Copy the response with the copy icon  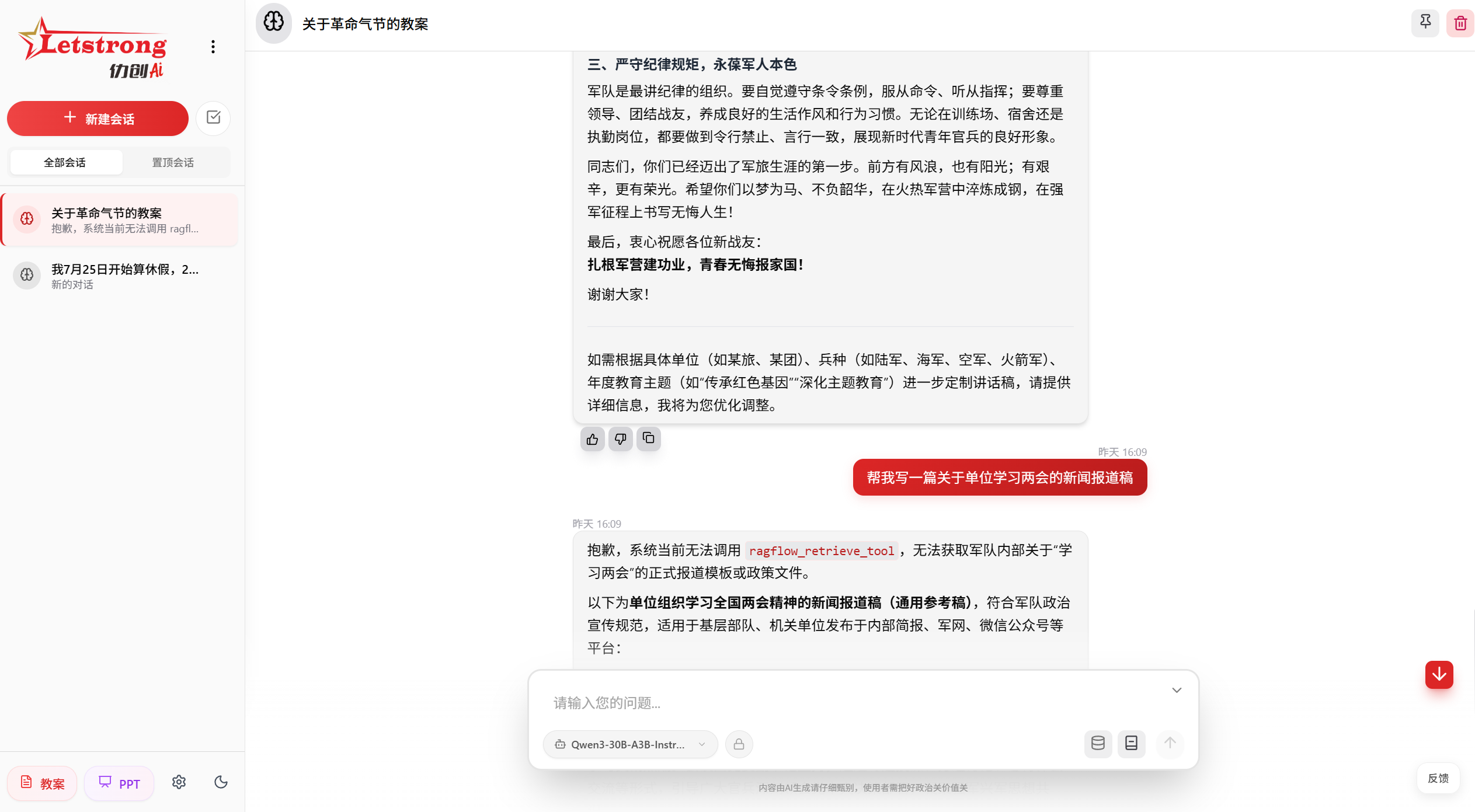648,438
